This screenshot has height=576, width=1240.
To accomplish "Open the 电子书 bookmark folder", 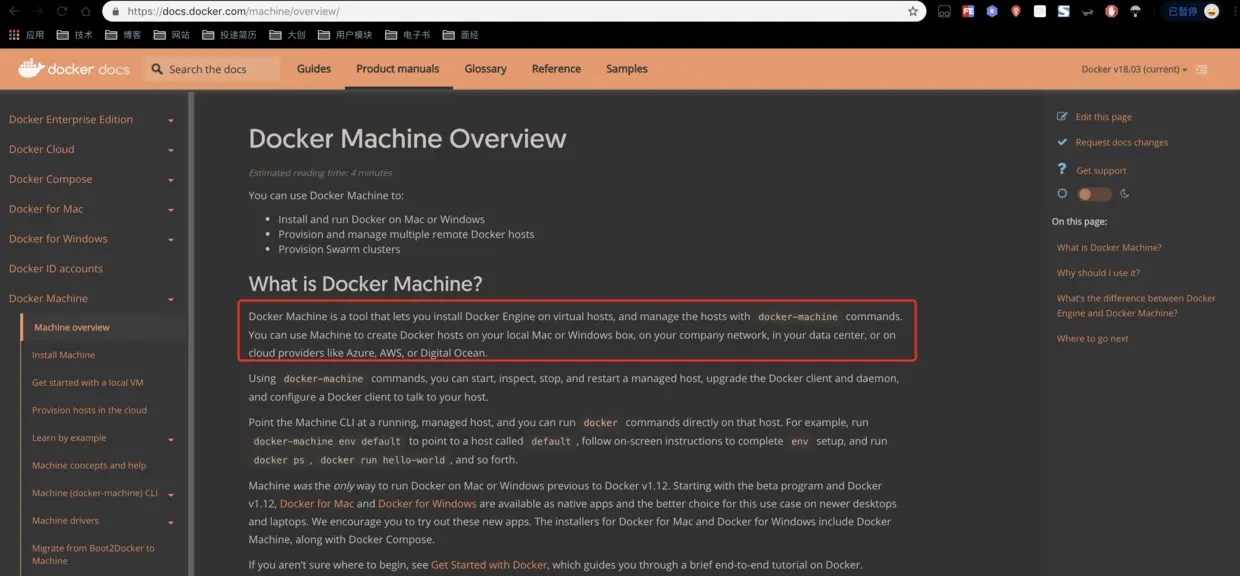I will pos(408,35).
